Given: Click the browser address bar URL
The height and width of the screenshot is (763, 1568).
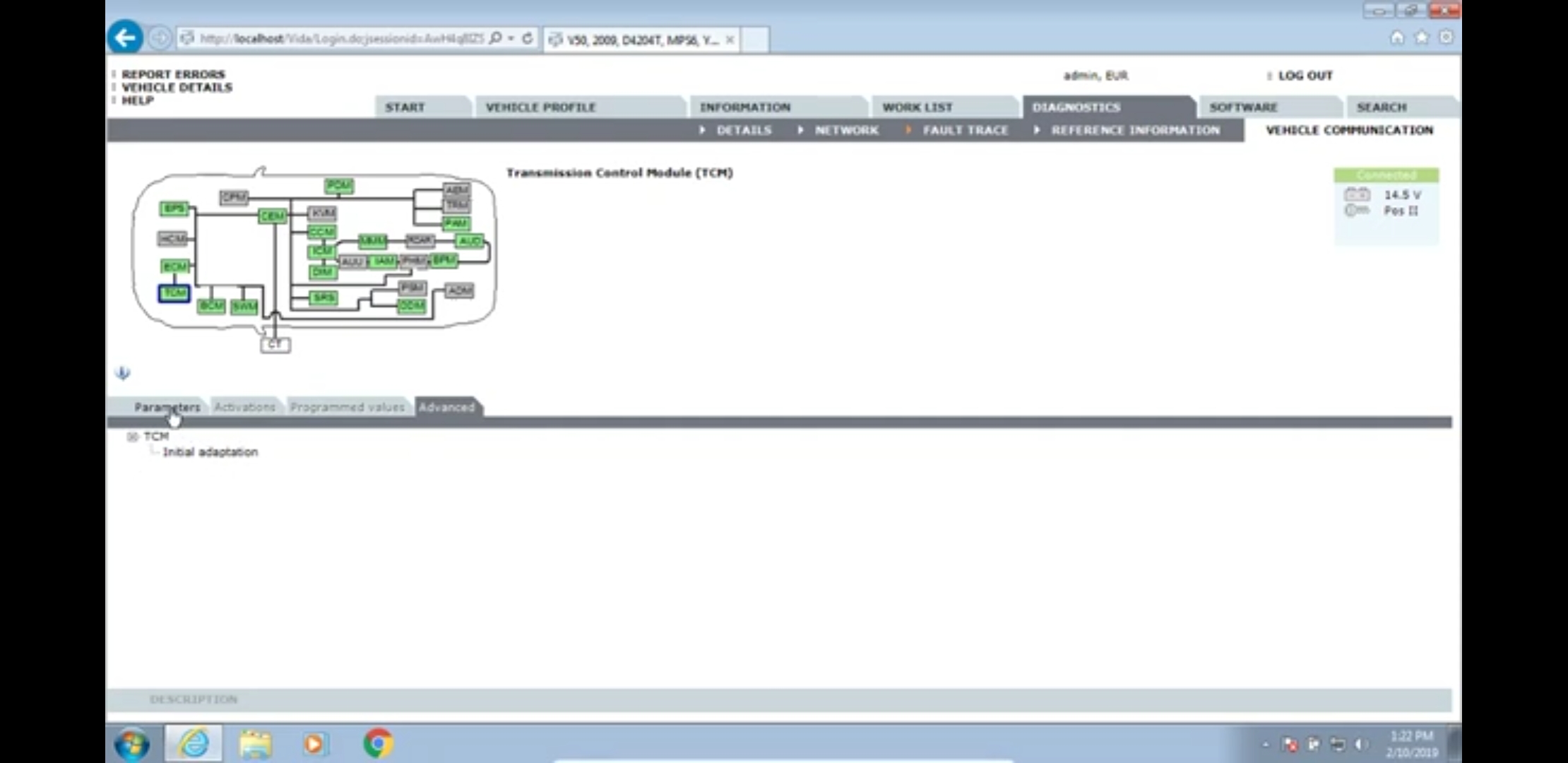Looking at the screenshot, I should [342, 38].
